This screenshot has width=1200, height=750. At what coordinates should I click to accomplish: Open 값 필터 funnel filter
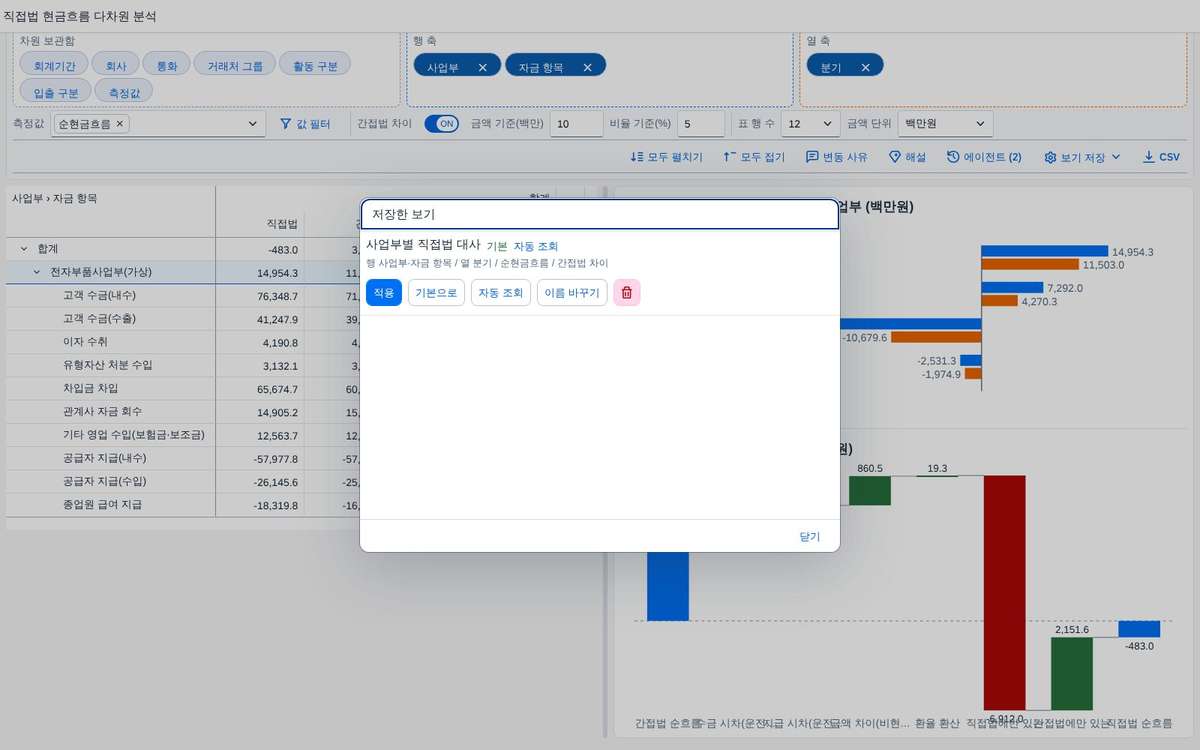point(305,124)
